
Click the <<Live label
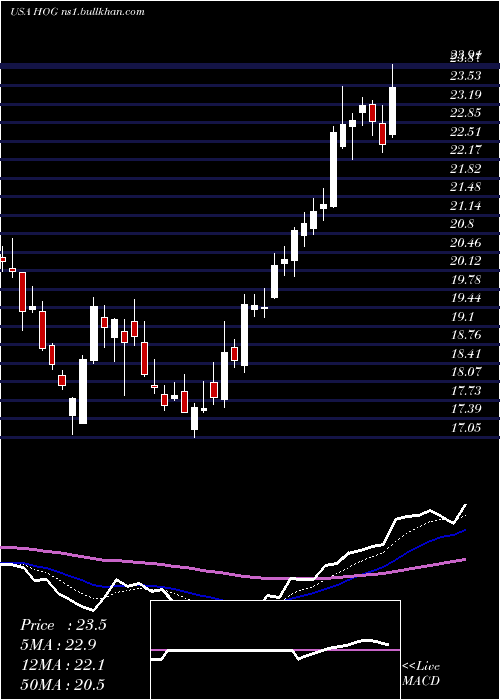[421, 667]
